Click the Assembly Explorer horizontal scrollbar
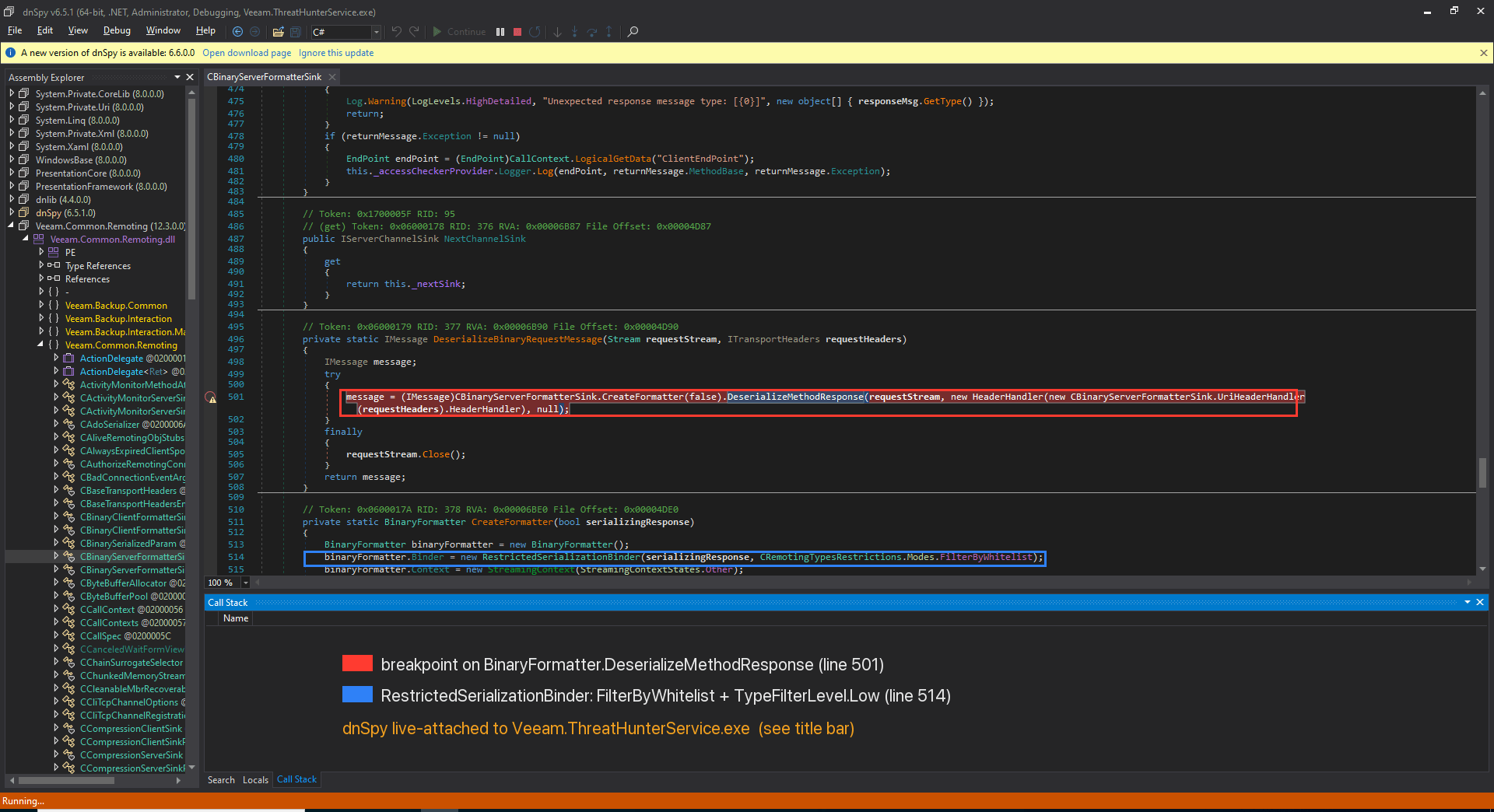 click(x=66, y=780)
